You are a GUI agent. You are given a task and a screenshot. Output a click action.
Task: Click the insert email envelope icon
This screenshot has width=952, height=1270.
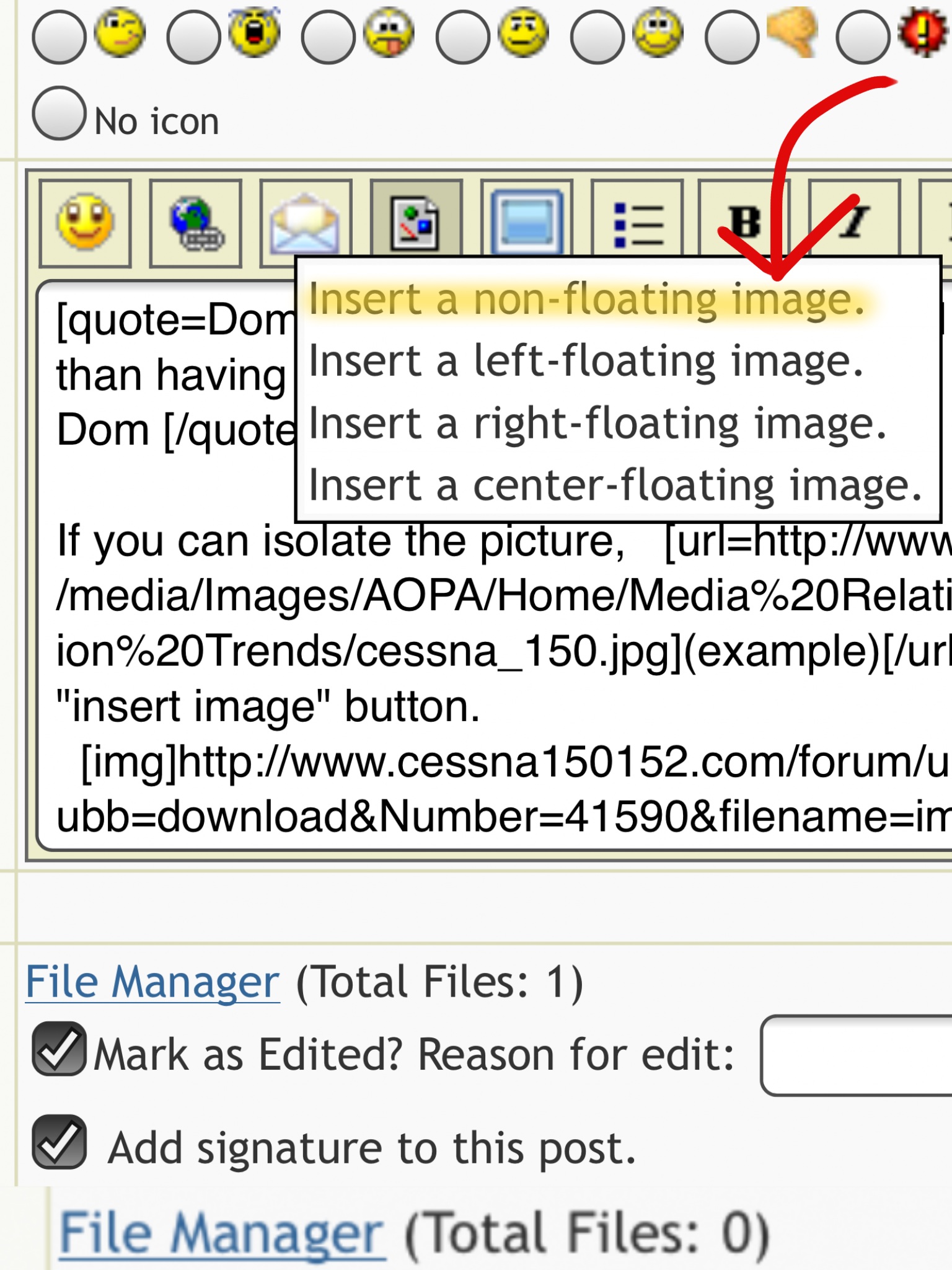click(306, 223)
